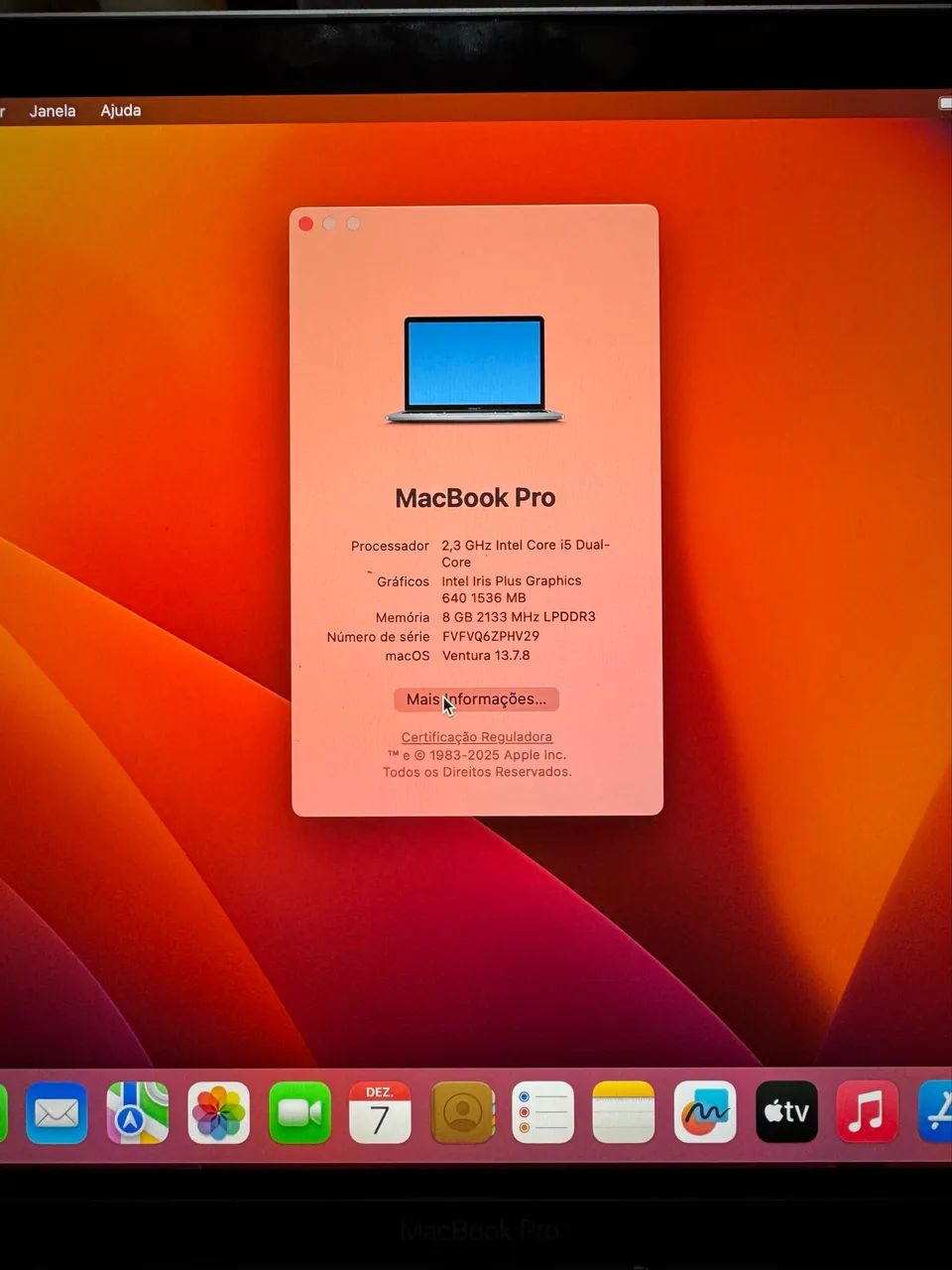Image resolution: width=952 pixels, height=1270 pixels.
Task: Open Freeform from the Dock
Action: [x=704, y=1112]
